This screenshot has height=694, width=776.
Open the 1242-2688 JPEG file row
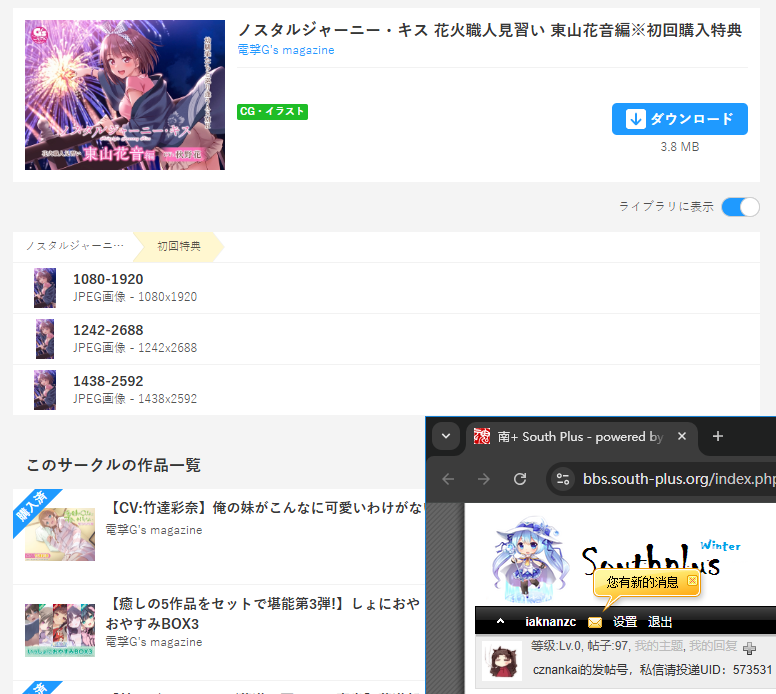(386, 339)
